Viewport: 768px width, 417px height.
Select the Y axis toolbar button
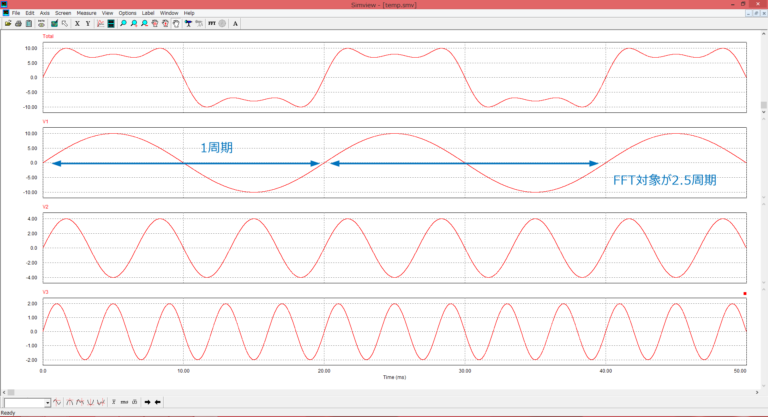88,23
